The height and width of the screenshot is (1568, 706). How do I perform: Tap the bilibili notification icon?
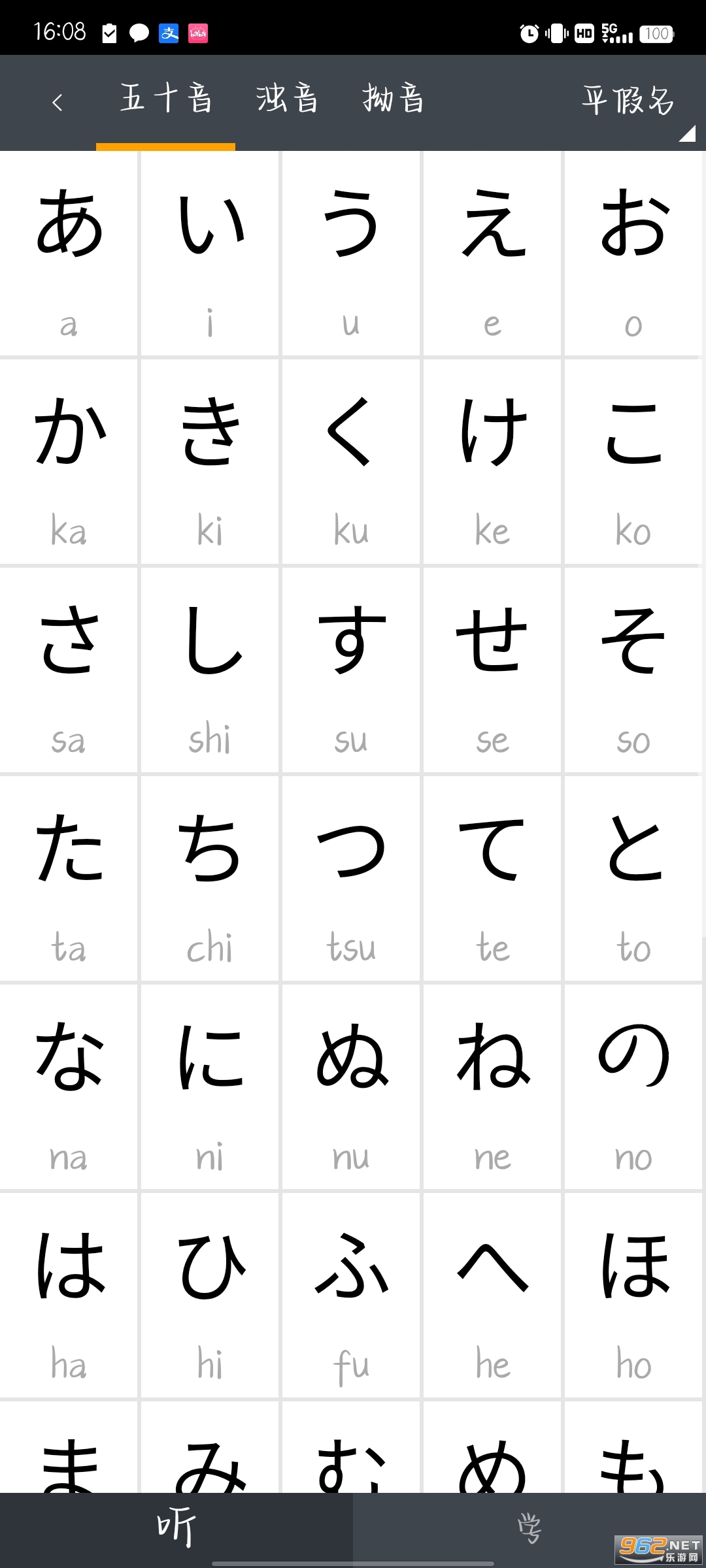[x=198, y=33]
